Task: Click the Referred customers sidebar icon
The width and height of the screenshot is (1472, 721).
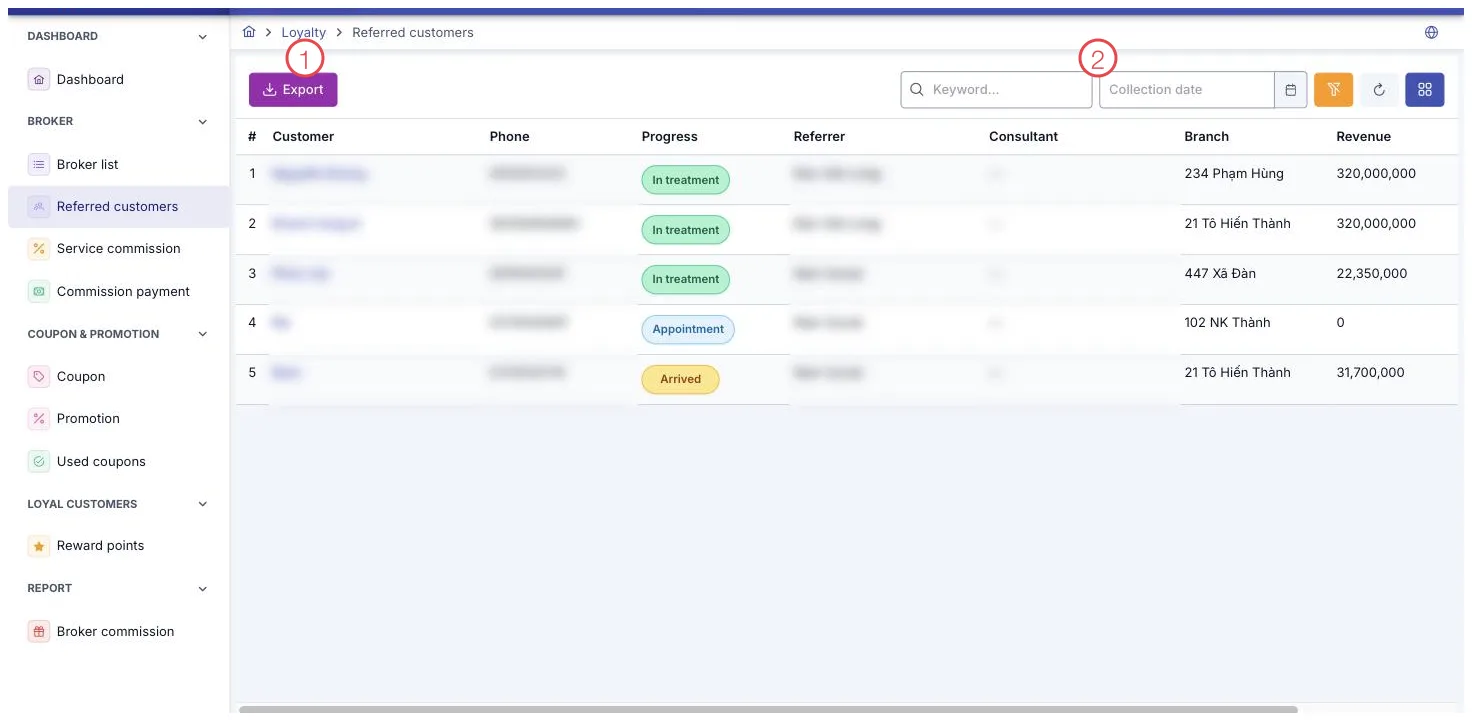Action: point(38,206)
